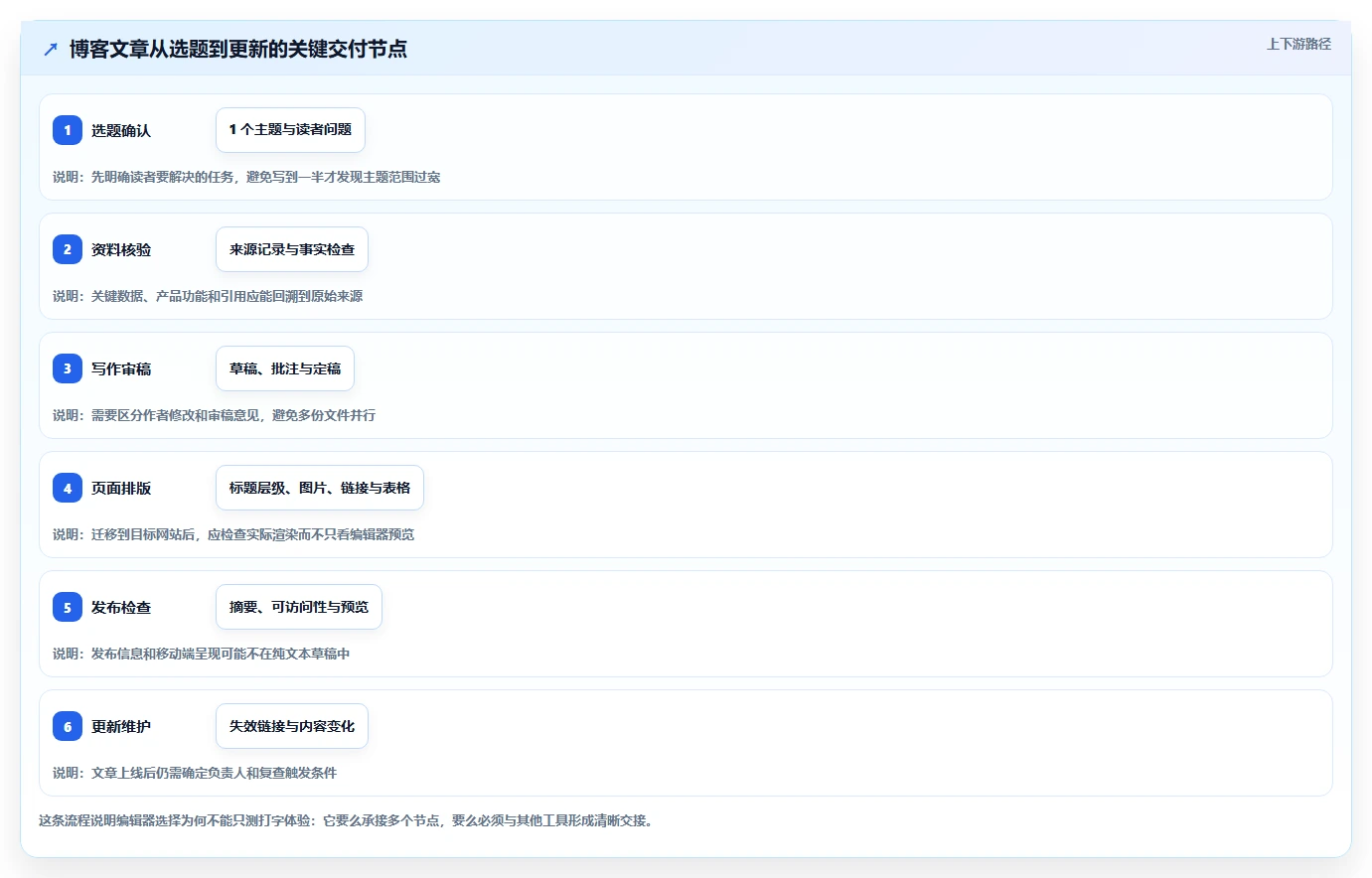Screen dimensions: 1372x878
Task: Click the note about 先明确读者要解决的任务
Action: [x=246, y=177]
